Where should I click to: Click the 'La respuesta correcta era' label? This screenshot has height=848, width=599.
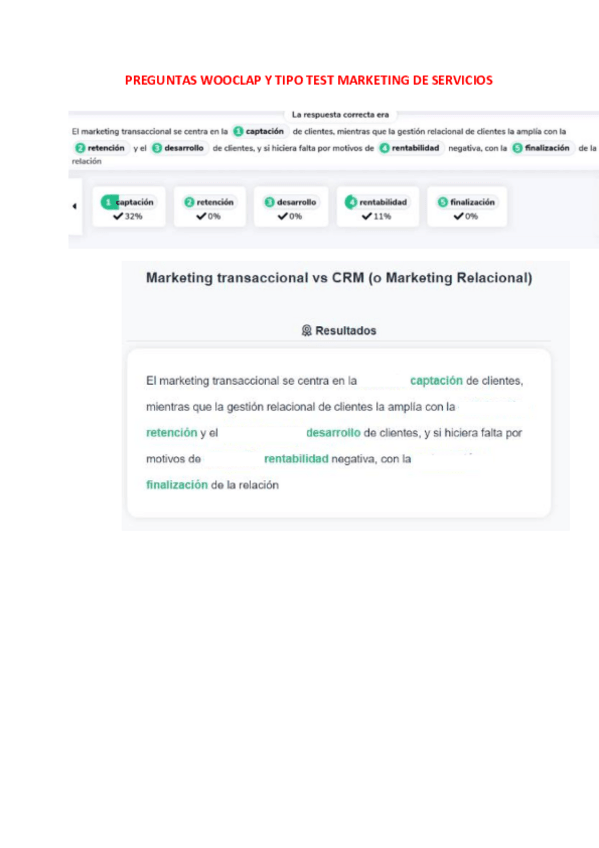click(340, 115)
